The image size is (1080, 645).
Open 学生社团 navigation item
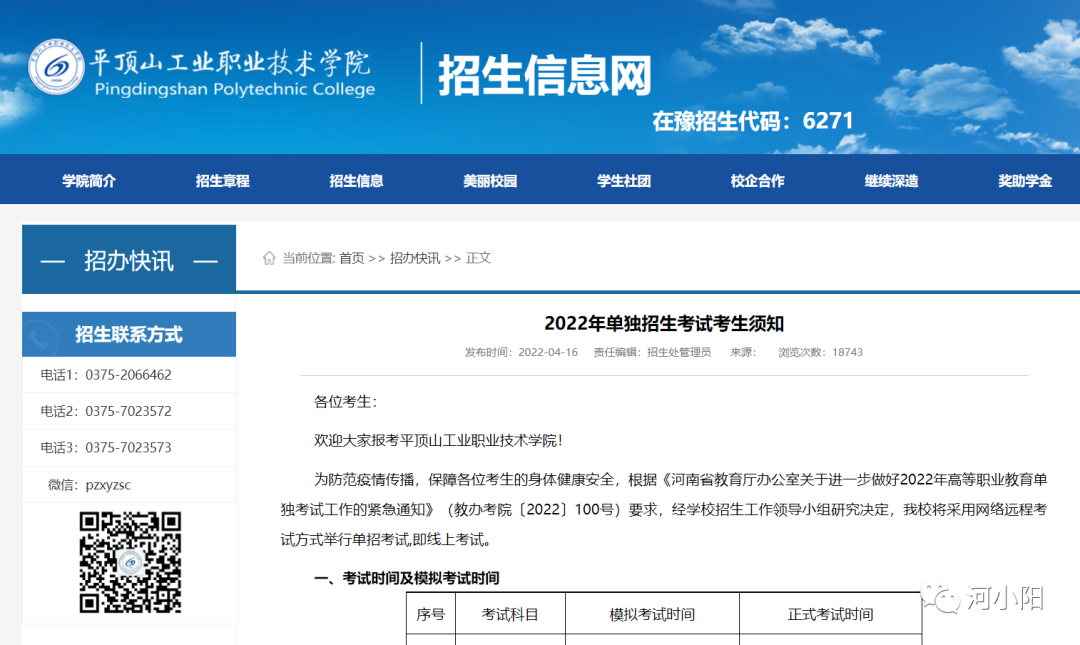[x=624, y=181]
